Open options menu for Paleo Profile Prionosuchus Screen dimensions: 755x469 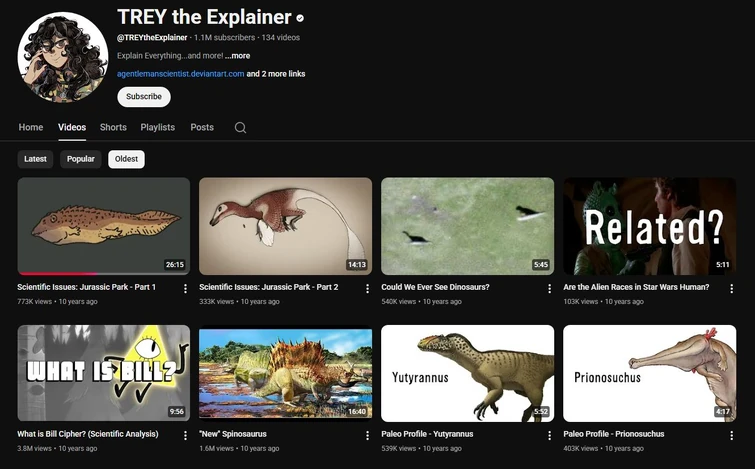tap(731, 435)
